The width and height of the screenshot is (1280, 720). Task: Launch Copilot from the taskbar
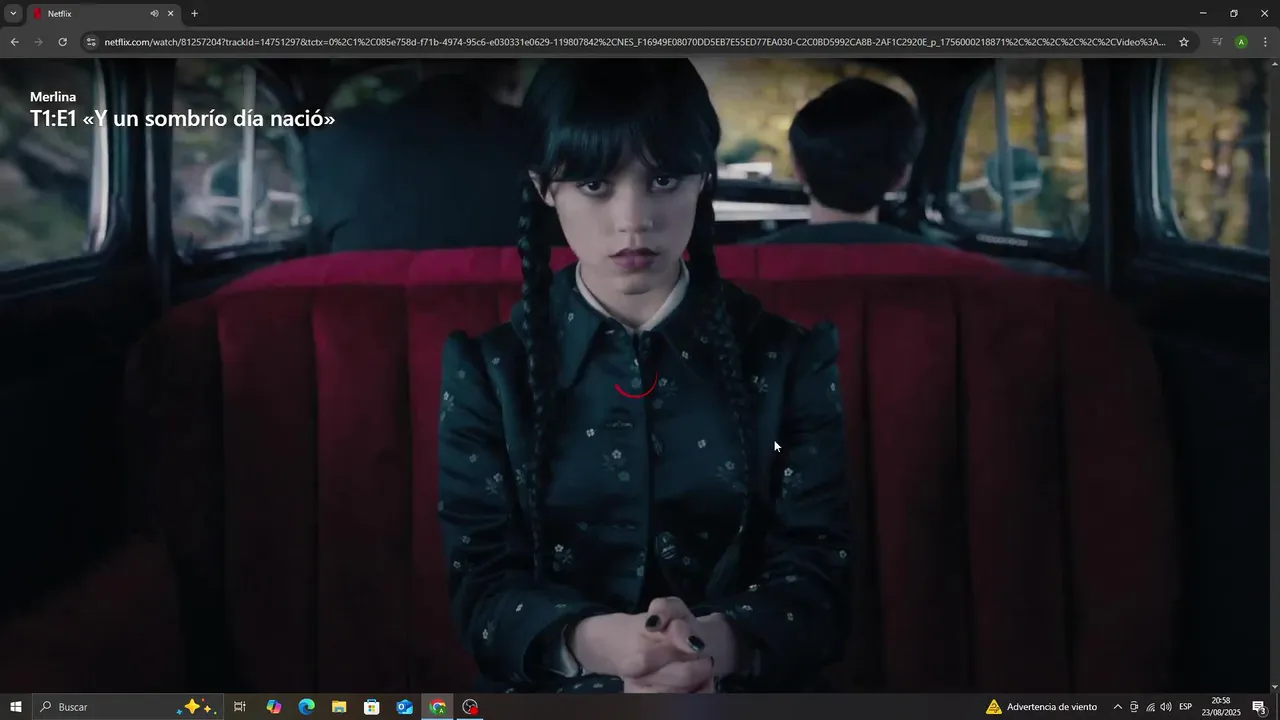point(274,707)
